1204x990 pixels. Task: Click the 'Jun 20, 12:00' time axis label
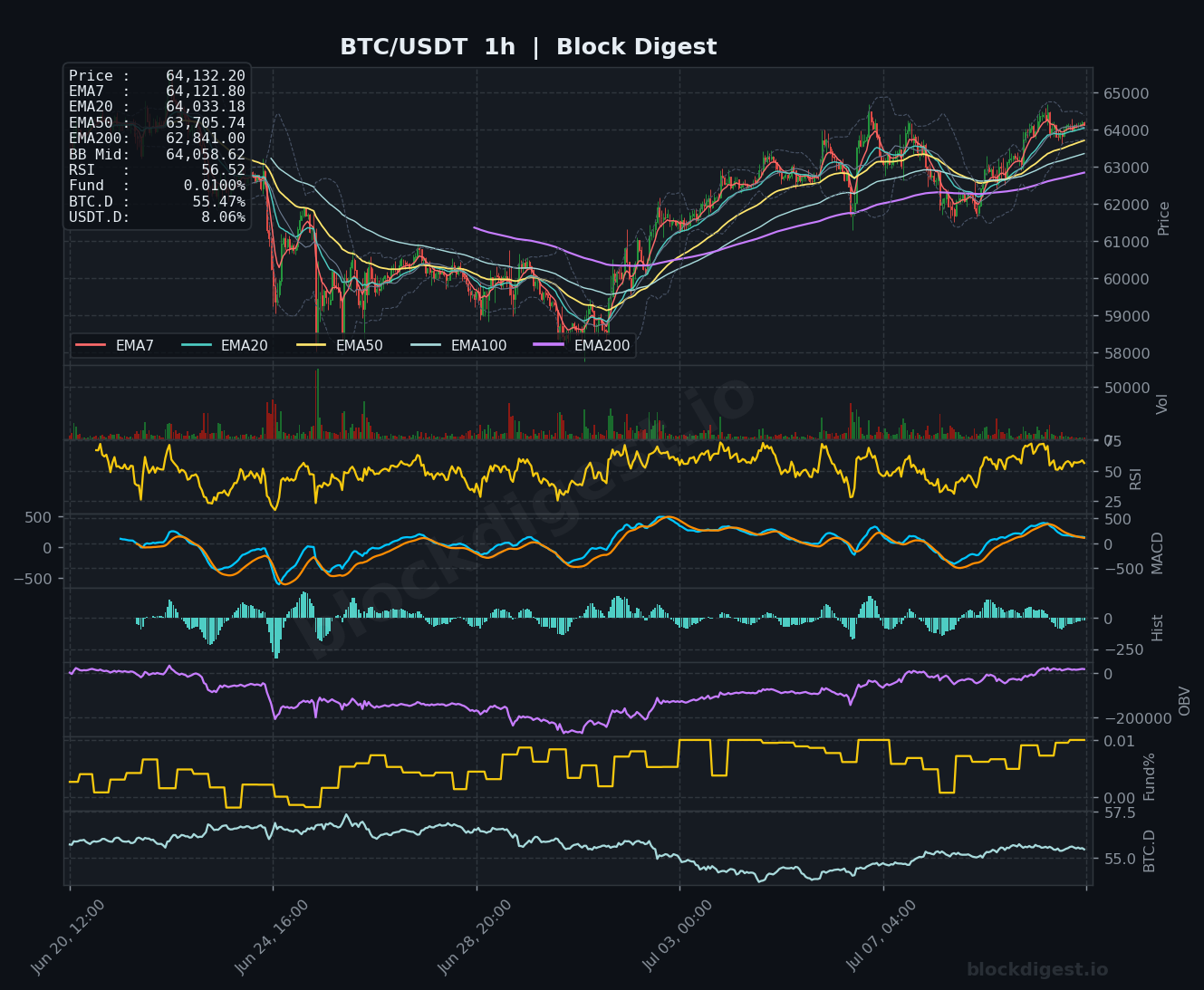click(68, 937)
